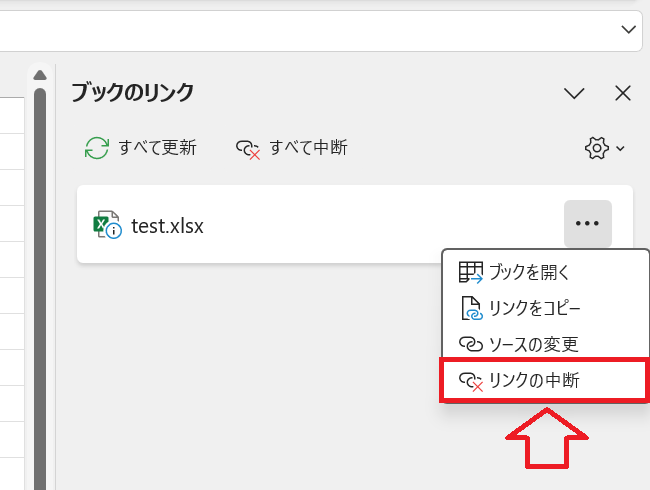Image resolution: width=650 pixels, height=490 pixels.
Task: Click the break all links icon
Action: (248, 149)
